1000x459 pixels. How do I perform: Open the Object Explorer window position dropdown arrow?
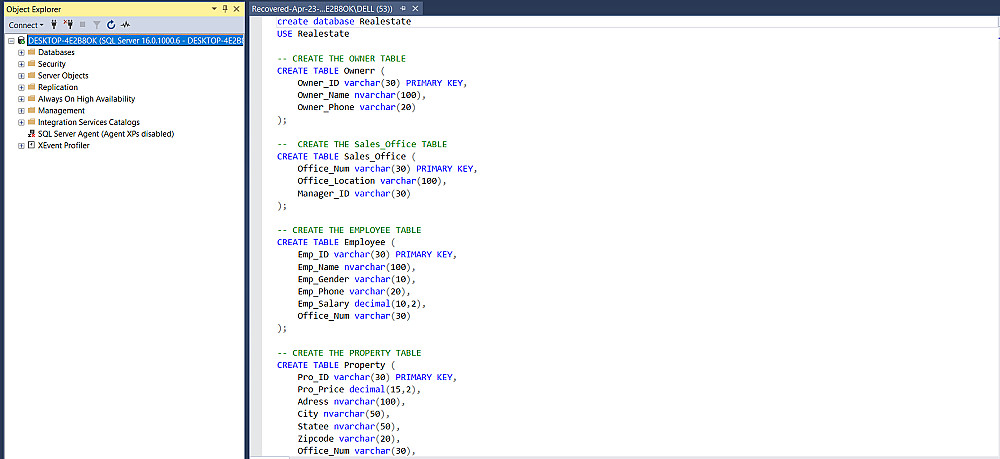213,9
